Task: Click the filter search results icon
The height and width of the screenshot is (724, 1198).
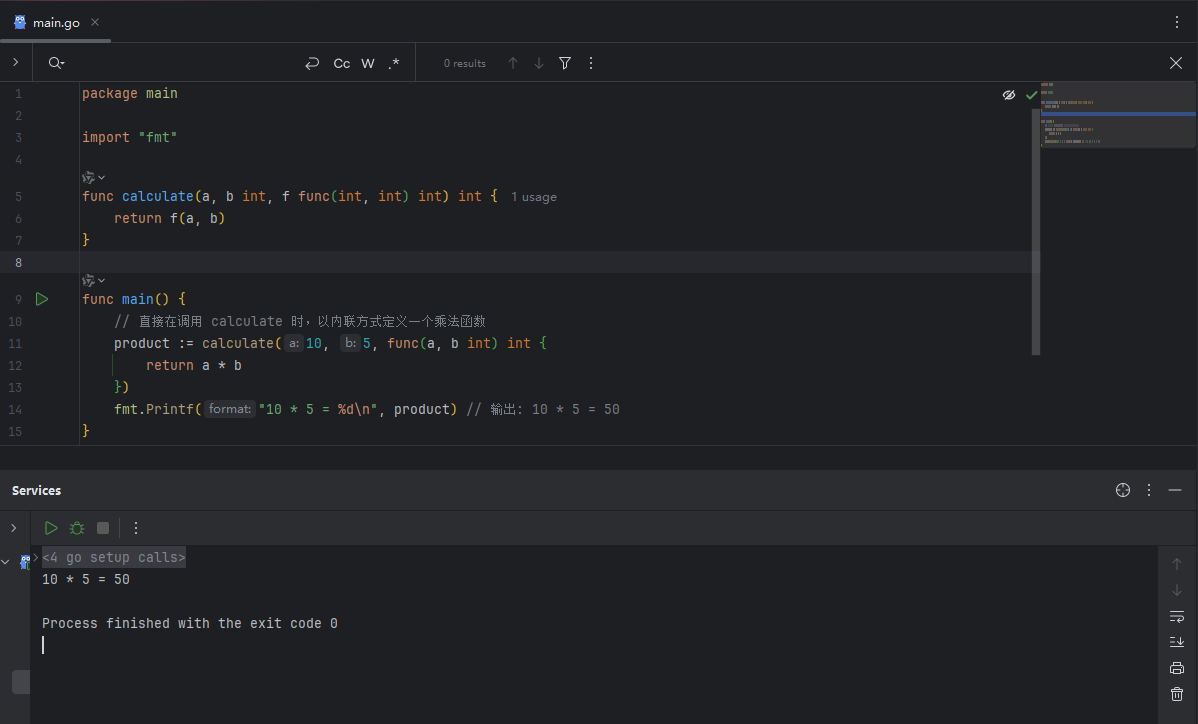Action: coord(565,63)
